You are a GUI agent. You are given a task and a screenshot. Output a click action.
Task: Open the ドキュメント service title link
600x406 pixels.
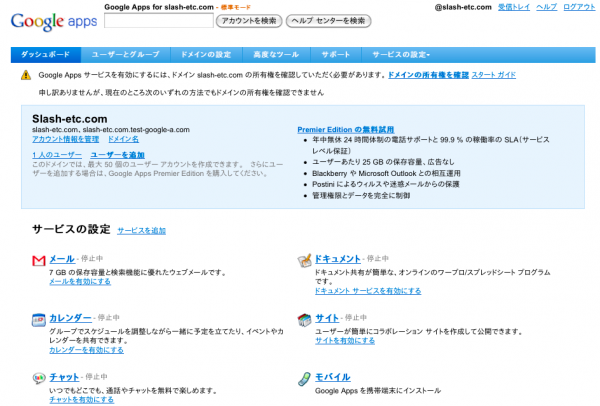pos(338,259)
